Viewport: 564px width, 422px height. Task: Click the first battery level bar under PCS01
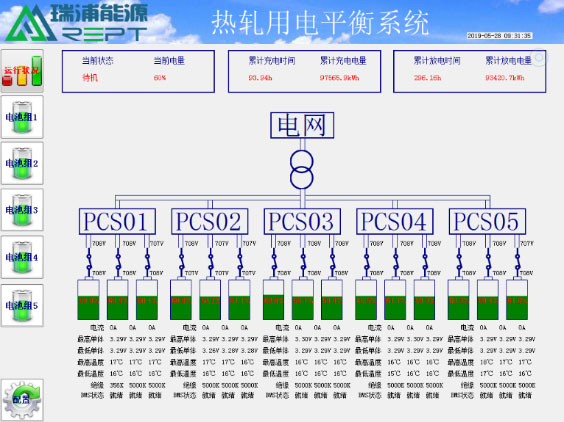click(88, 300)
